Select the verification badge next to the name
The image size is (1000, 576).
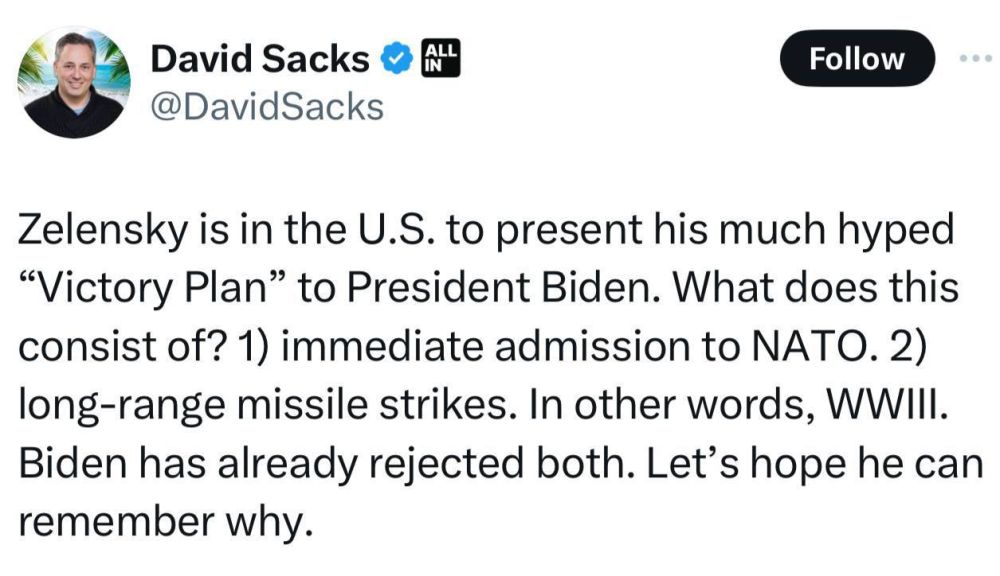[394, 58]
